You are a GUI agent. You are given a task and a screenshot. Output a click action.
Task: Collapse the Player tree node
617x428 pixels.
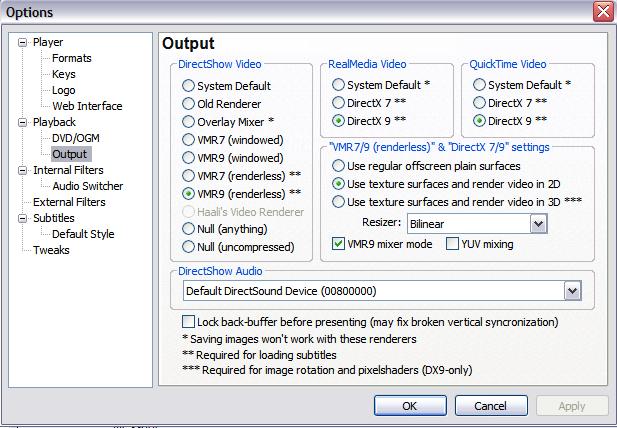[x=22, y=42]
